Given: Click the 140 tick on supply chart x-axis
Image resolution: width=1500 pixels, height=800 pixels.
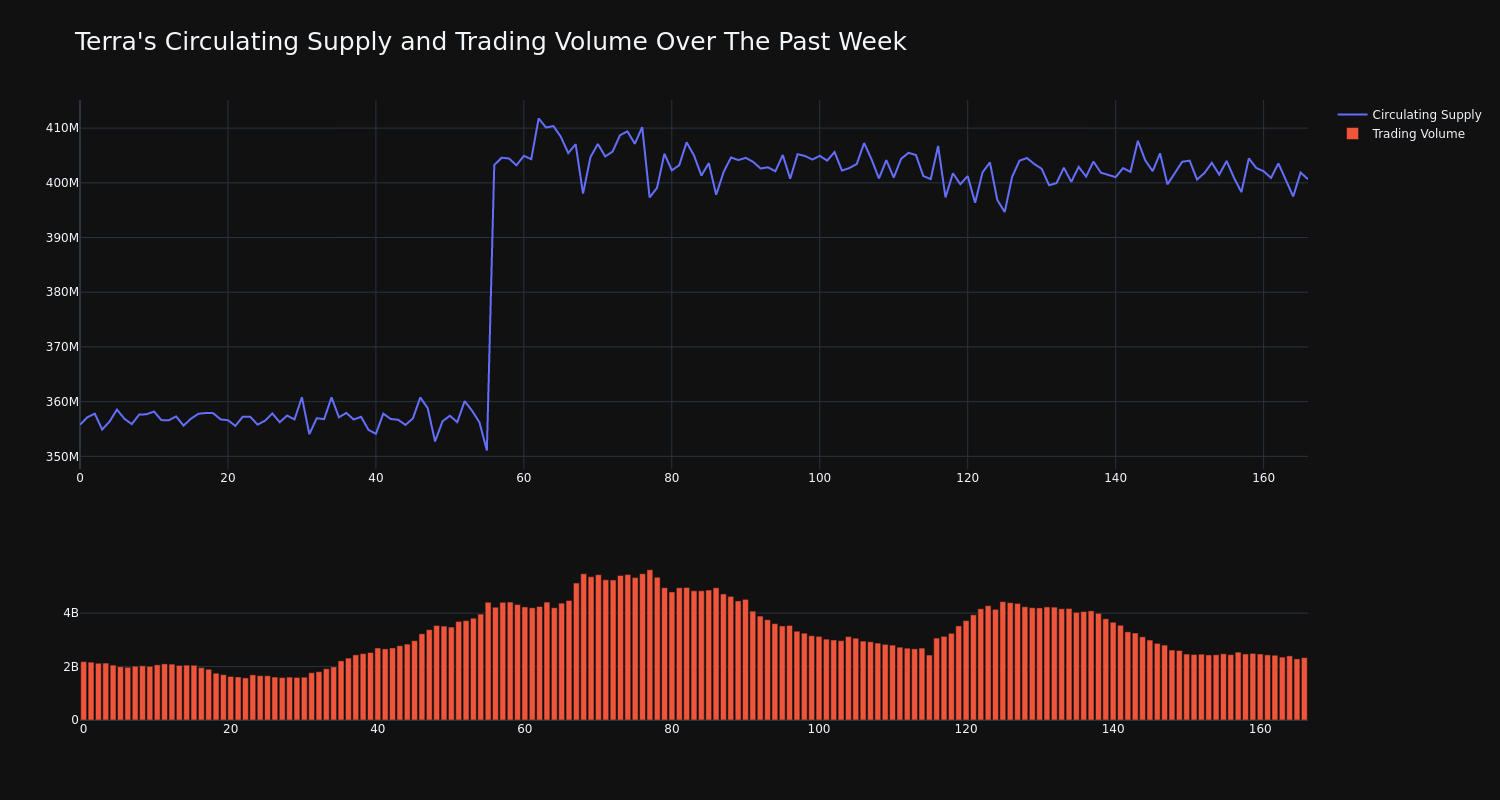Looking at the screenshot, I should click(1116, 478).
